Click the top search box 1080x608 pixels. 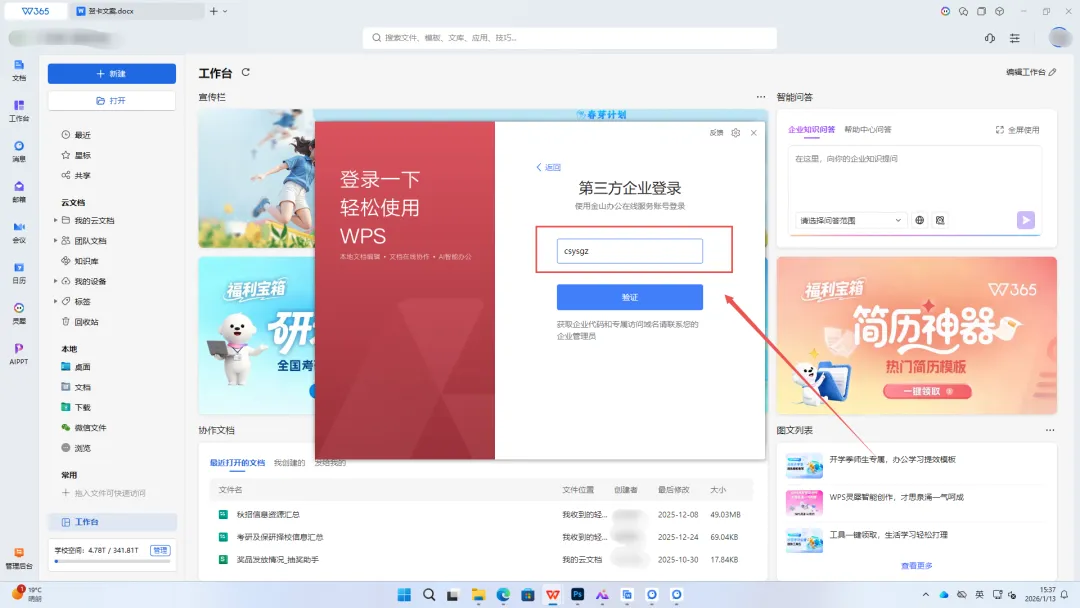[570, 38]
